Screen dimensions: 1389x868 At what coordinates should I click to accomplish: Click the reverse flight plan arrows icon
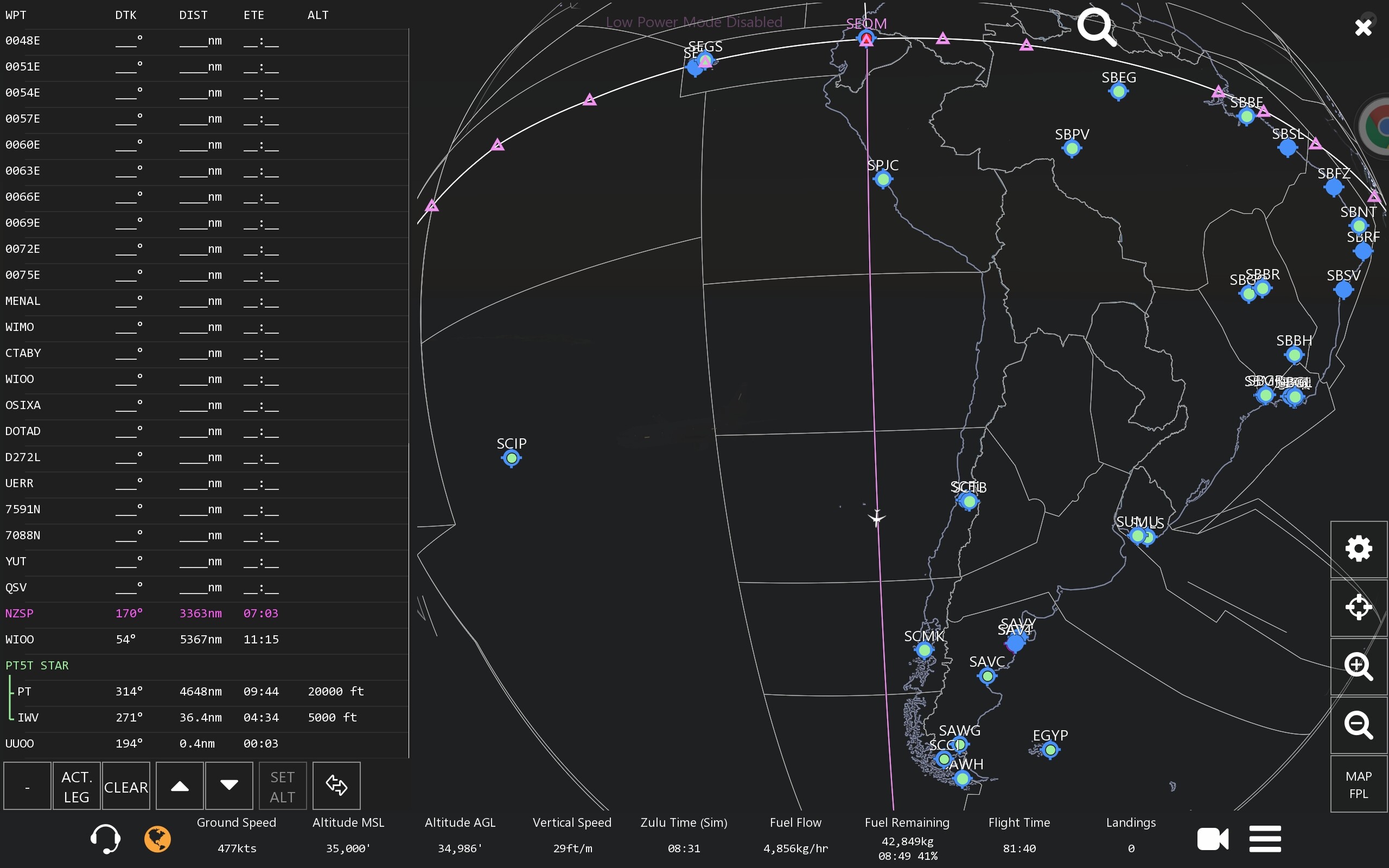pos(336,786)
